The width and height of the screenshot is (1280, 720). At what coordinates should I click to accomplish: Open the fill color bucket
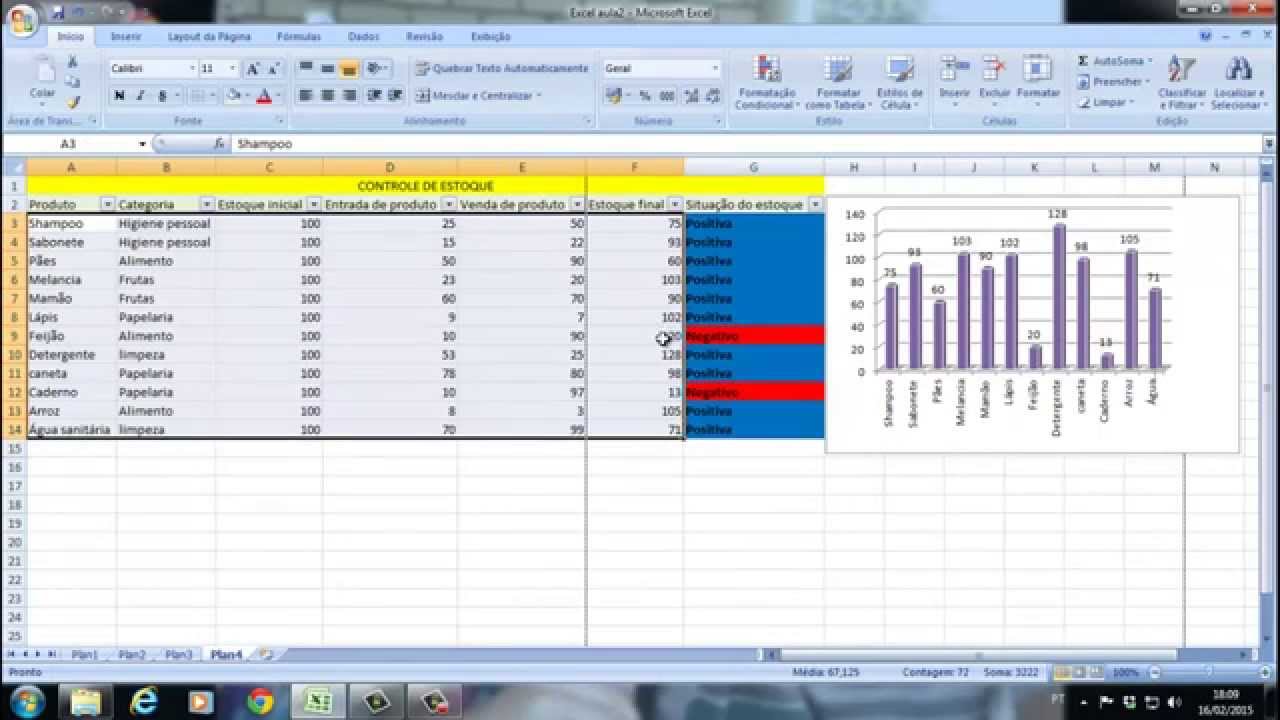233,96
